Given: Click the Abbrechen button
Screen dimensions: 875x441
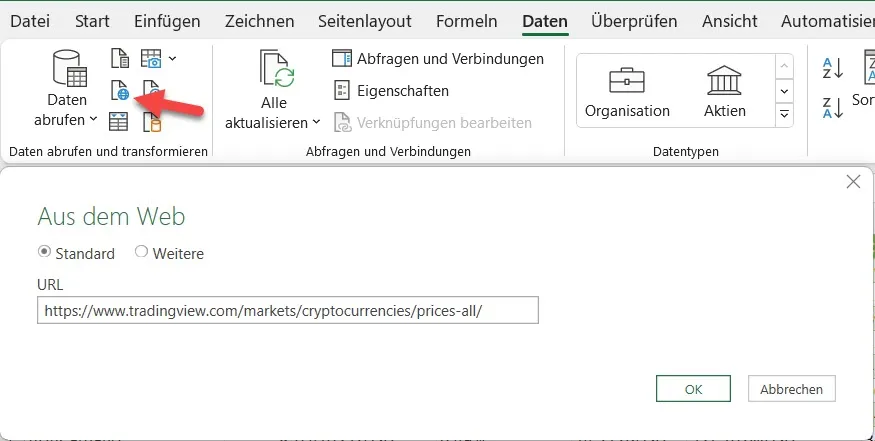Looking at the screenshot, I should (x=791, y=389).
